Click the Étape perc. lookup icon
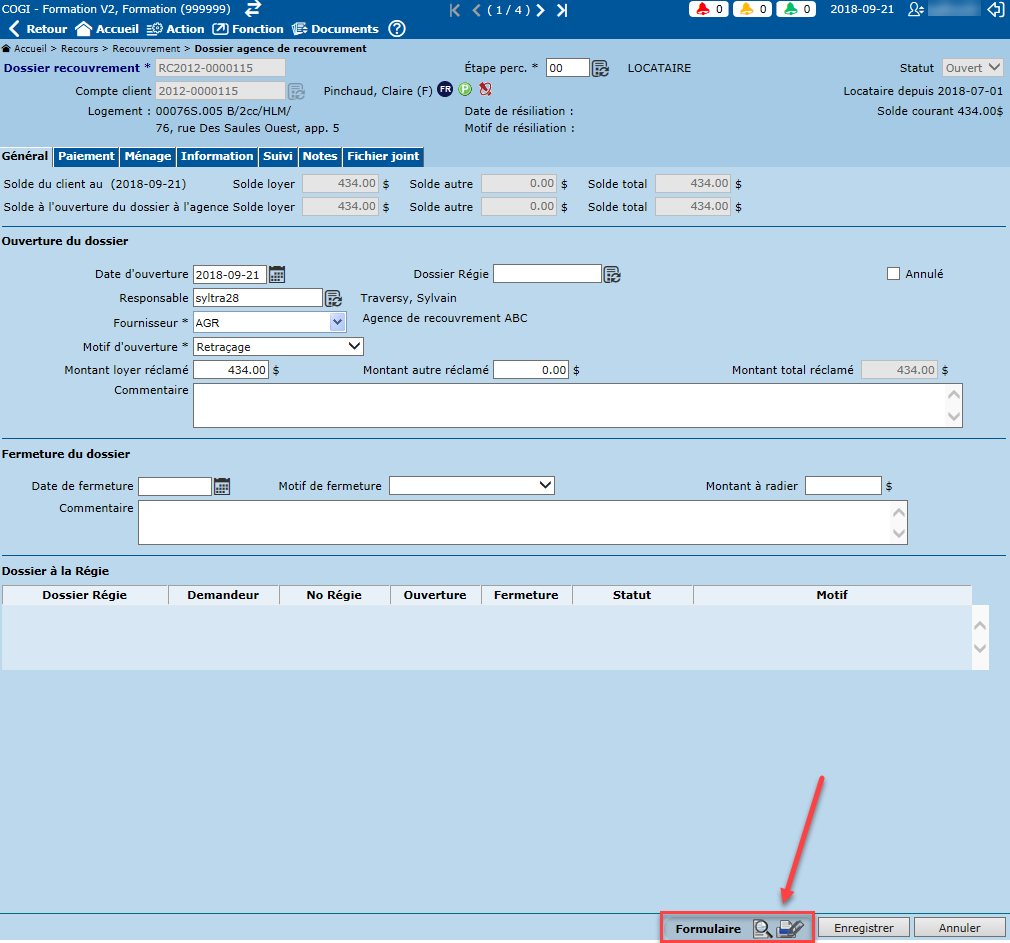 pos(600,68)
